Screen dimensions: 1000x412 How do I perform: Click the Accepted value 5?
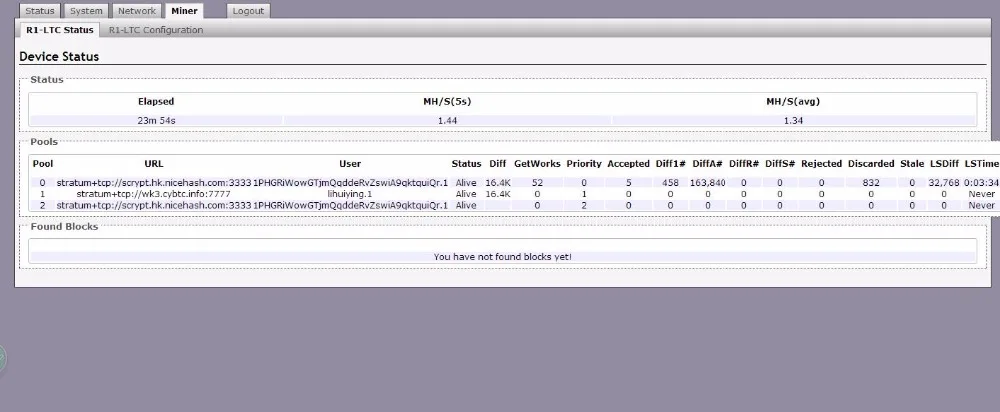click(x=628, y=182)
